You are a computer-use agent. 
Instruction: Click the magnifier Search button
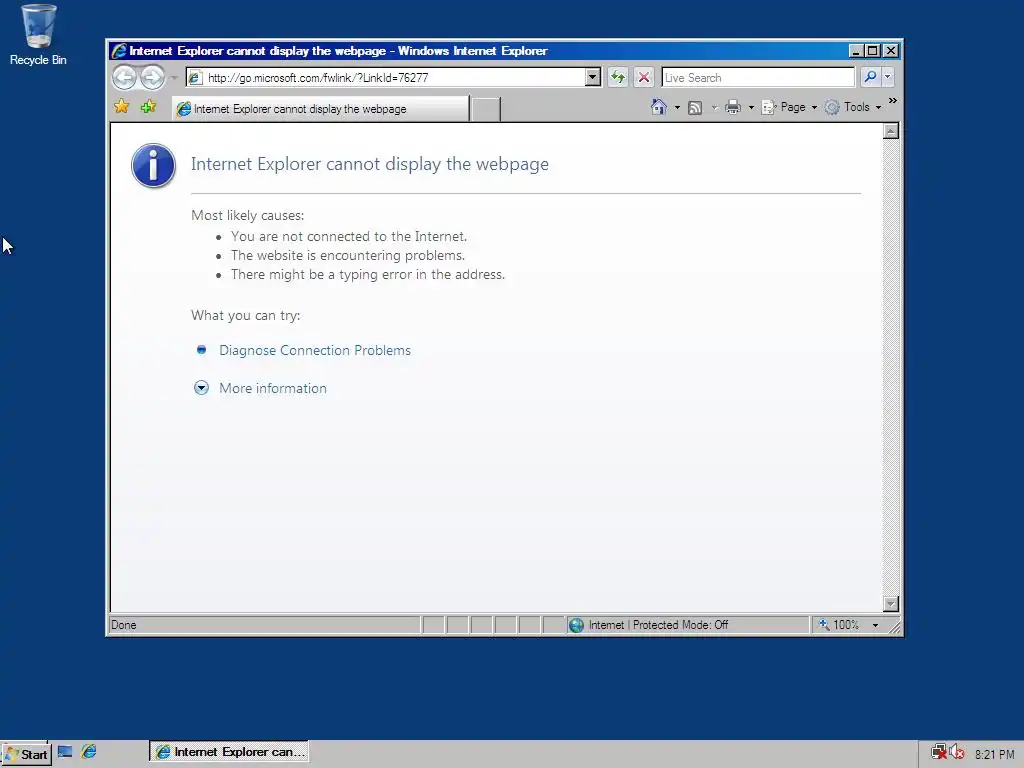(870, 77)
